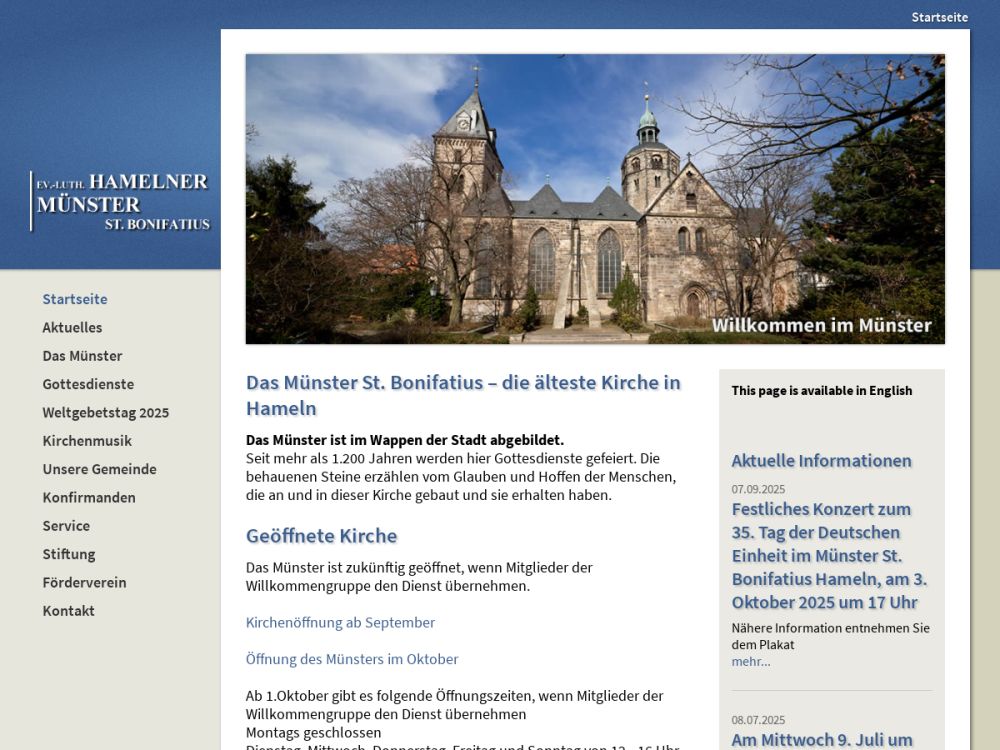Select Weltgebetstag 2025 menu entry
Screen dimensions: 1000x750
click(x=105, y=413)
